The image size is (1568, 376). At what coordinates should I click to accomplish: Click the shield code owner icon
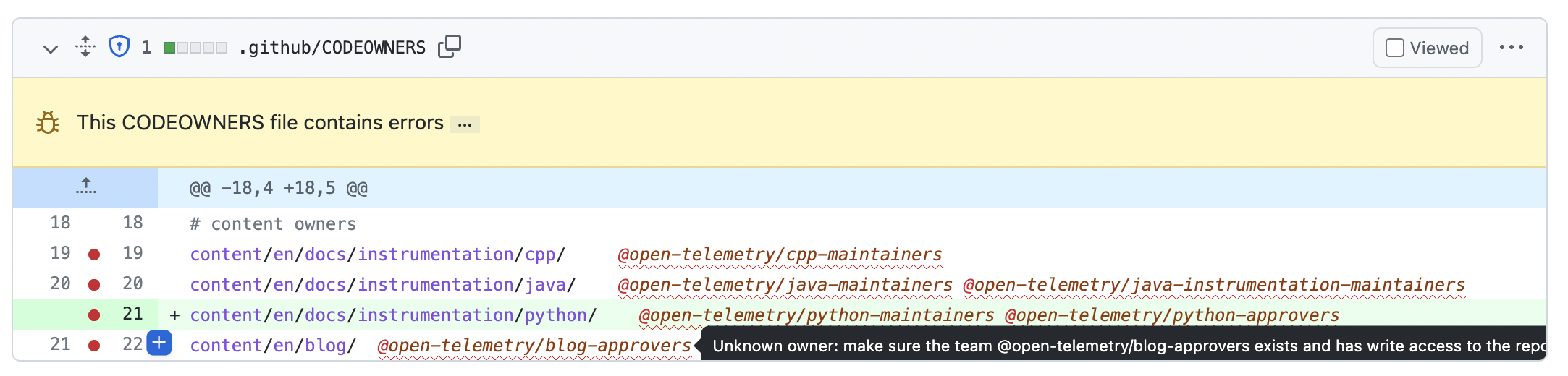click(x=119, y=47)
